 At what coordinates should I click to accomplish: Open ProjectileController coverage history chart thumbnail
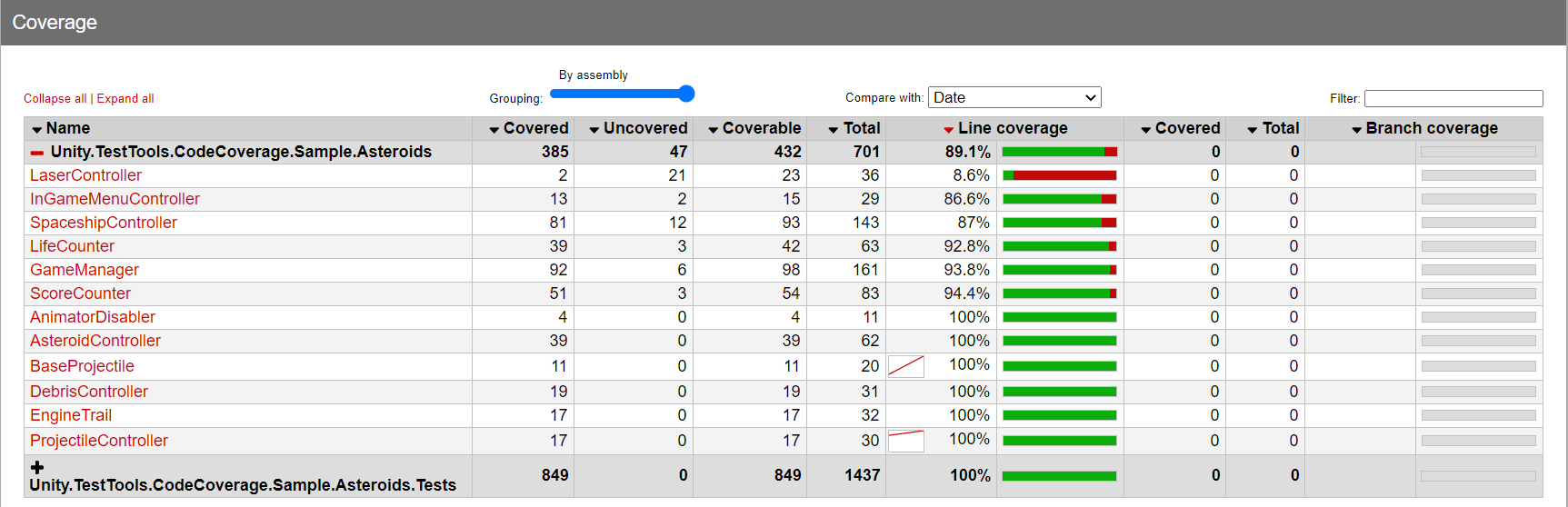(x=905, y=441)
